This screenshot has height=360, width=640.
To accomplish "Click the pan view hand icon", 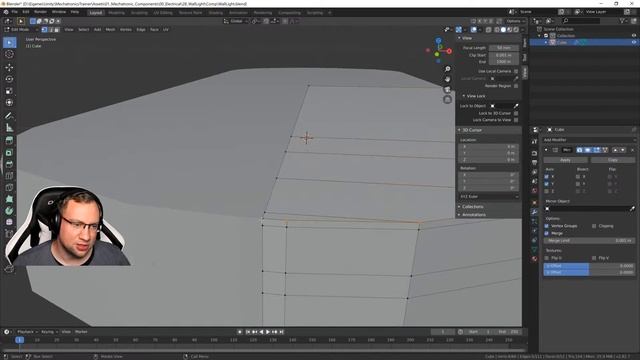I will [x=447, y=79].
